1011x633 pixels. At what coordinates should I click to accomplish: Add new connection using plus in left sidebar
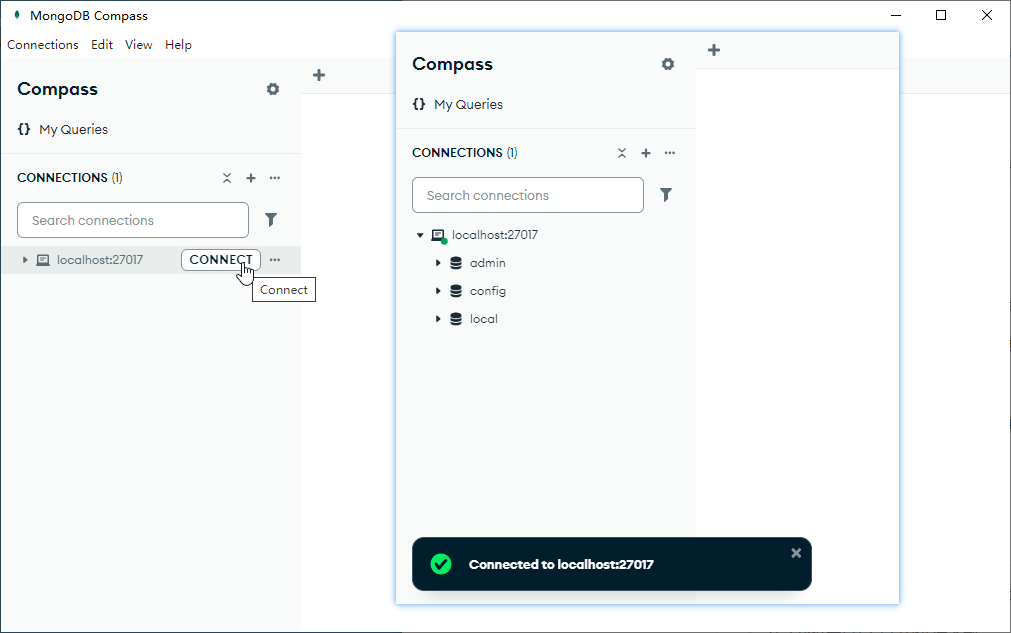[x=251, y=178]
